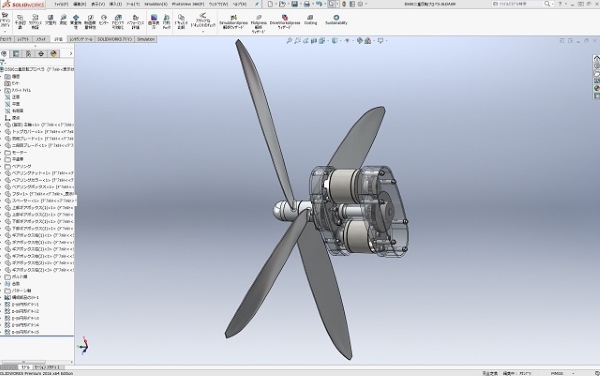Open the dropdown arrow beside the Undo icon
This screenshot has width=600, height=376.
tap(324, 4)
